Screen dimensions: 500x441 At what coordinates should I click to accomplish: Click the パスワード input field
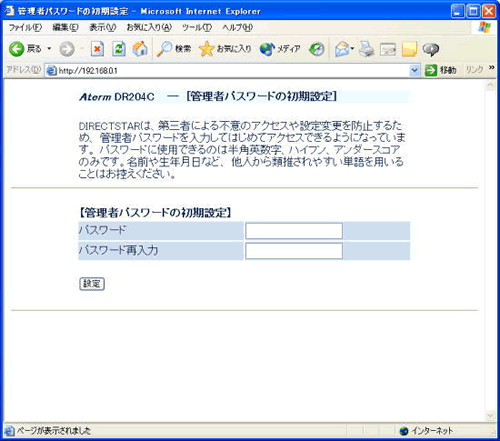coord(294,231)
